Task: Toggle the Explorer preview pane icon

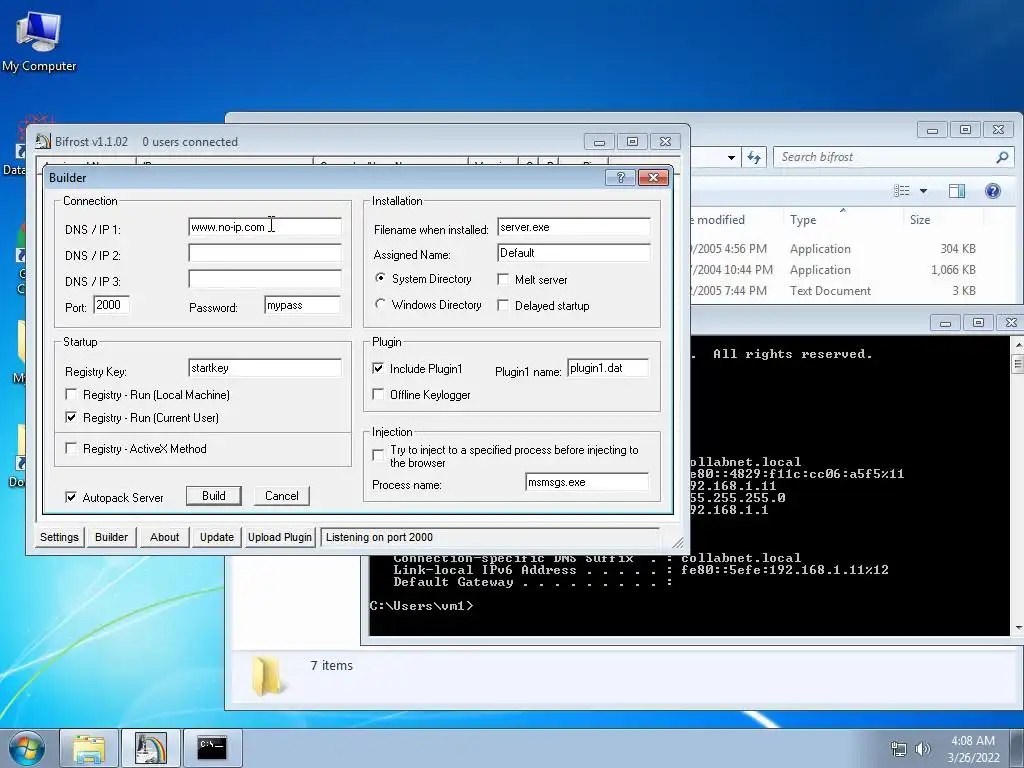Action: (x=957, y=191)
